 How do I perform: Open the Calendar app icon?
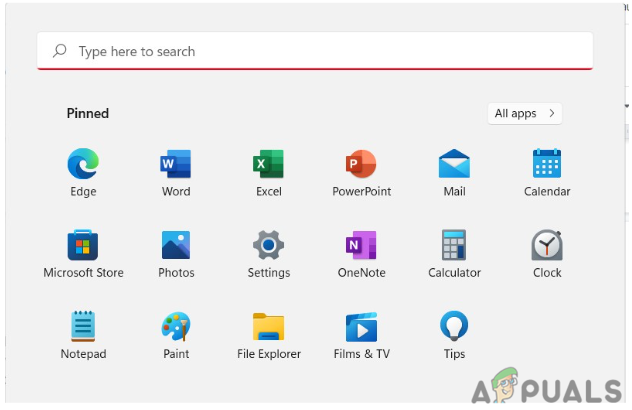(x=547, y=163)
